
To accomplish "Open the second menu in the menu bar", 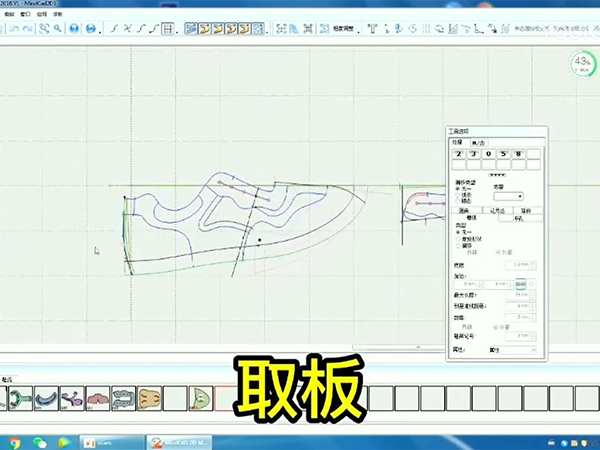I will click(x=26, y=14).
